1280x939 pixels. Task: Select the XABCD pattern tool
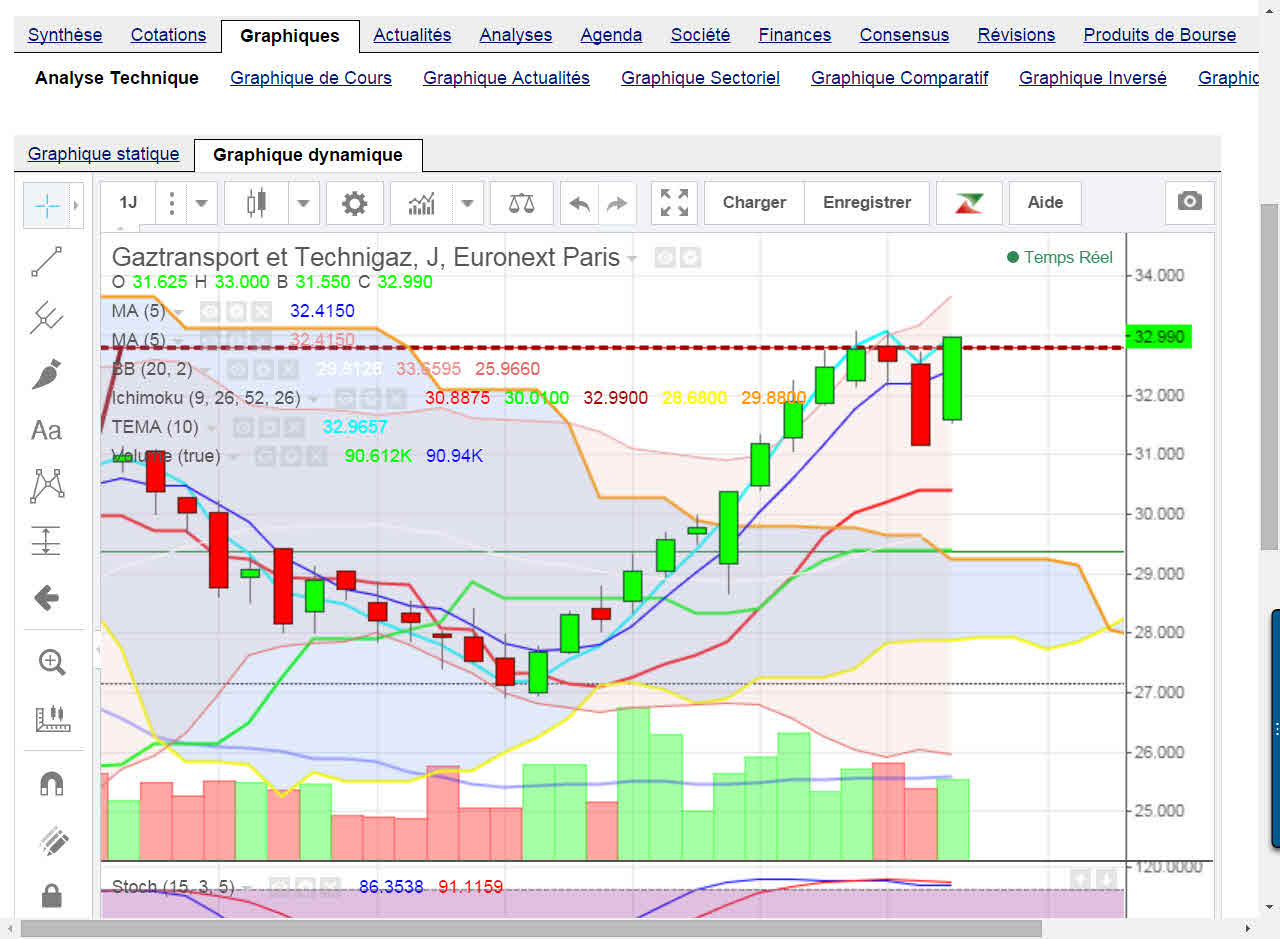coord(47,485)
